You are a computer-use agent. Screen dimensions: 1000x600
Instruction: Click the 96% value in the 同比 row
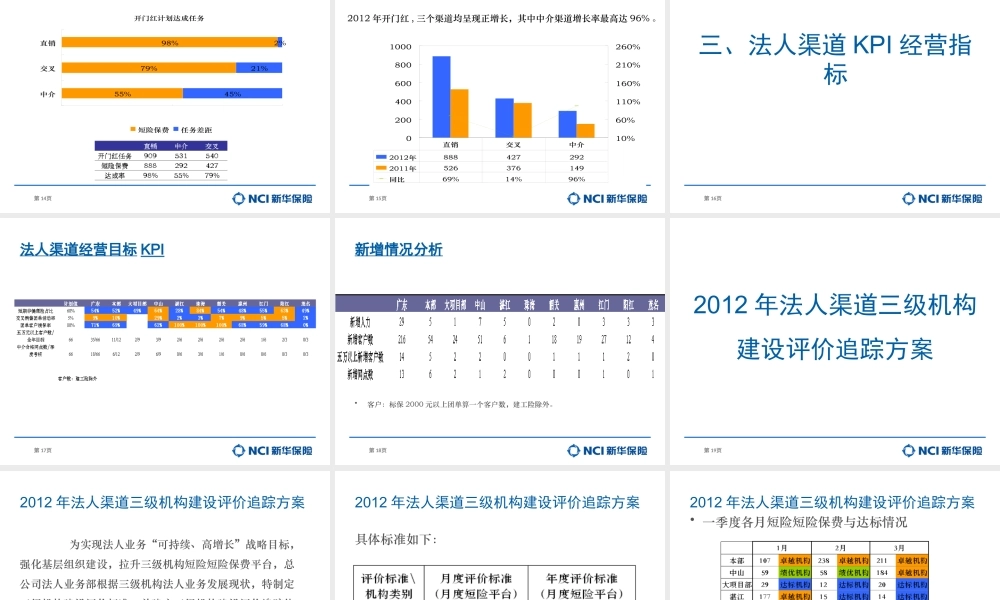pos(577,179)
